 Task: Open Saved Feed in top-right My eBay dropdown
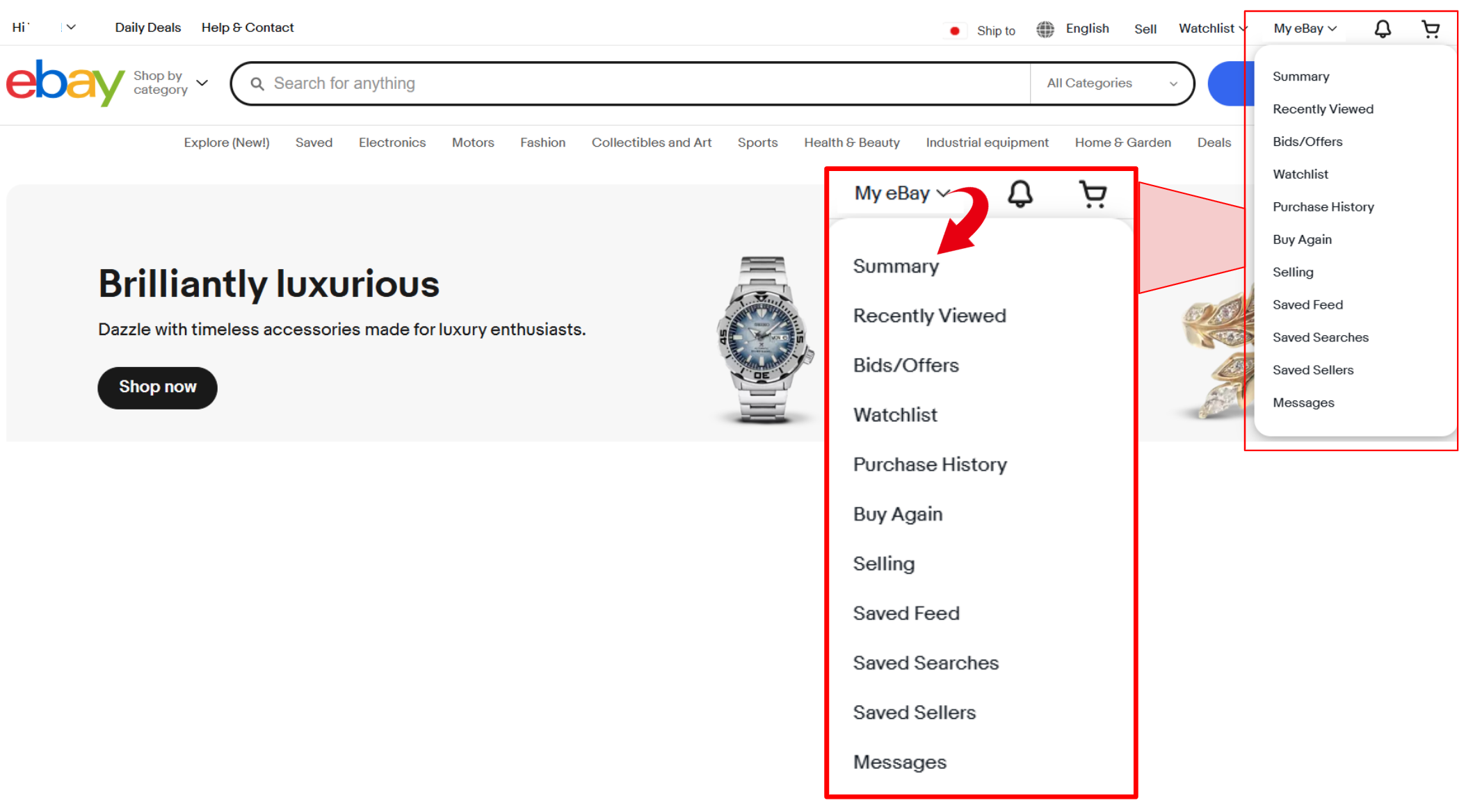pyautogui.click(x=1307, y=305)
